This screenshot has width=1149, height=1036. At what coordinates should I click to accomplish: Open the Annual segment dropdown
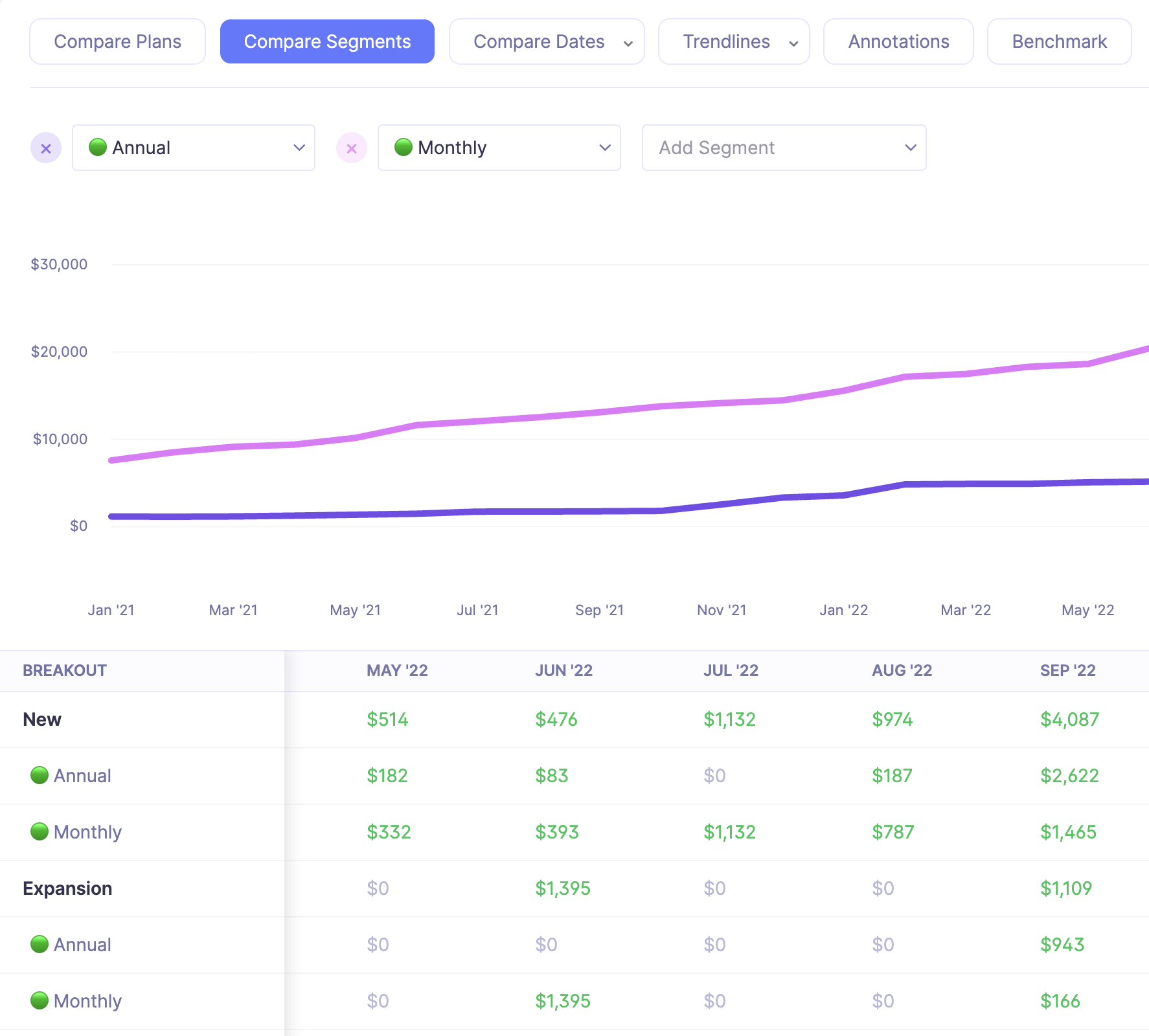(x=194, y=148)
